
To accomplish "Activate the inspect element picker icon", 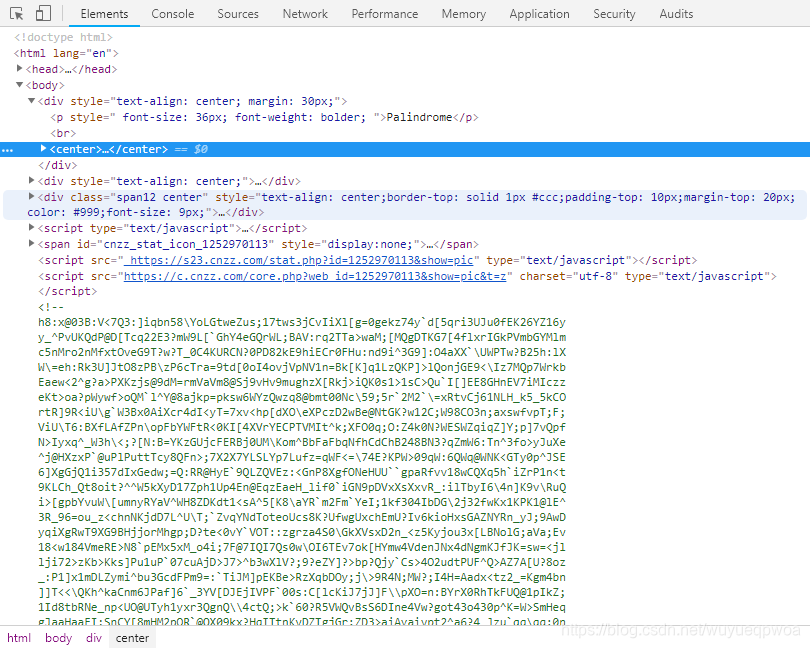I will click(x=17, y=14).
